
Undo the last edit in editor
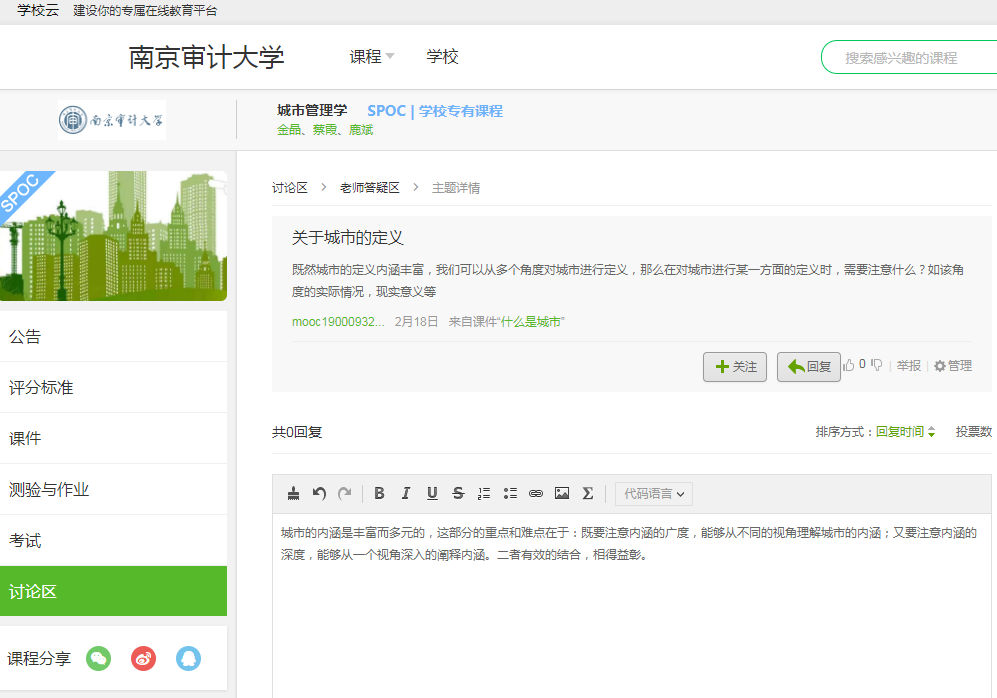319,493
